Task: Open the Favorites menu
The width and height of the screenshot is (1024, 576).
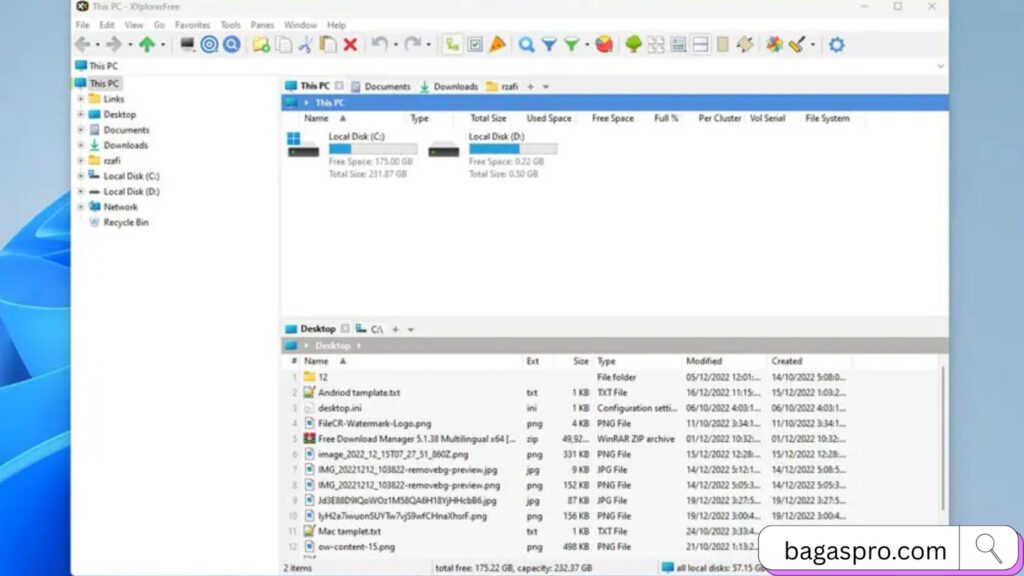Action: [192, 25]
